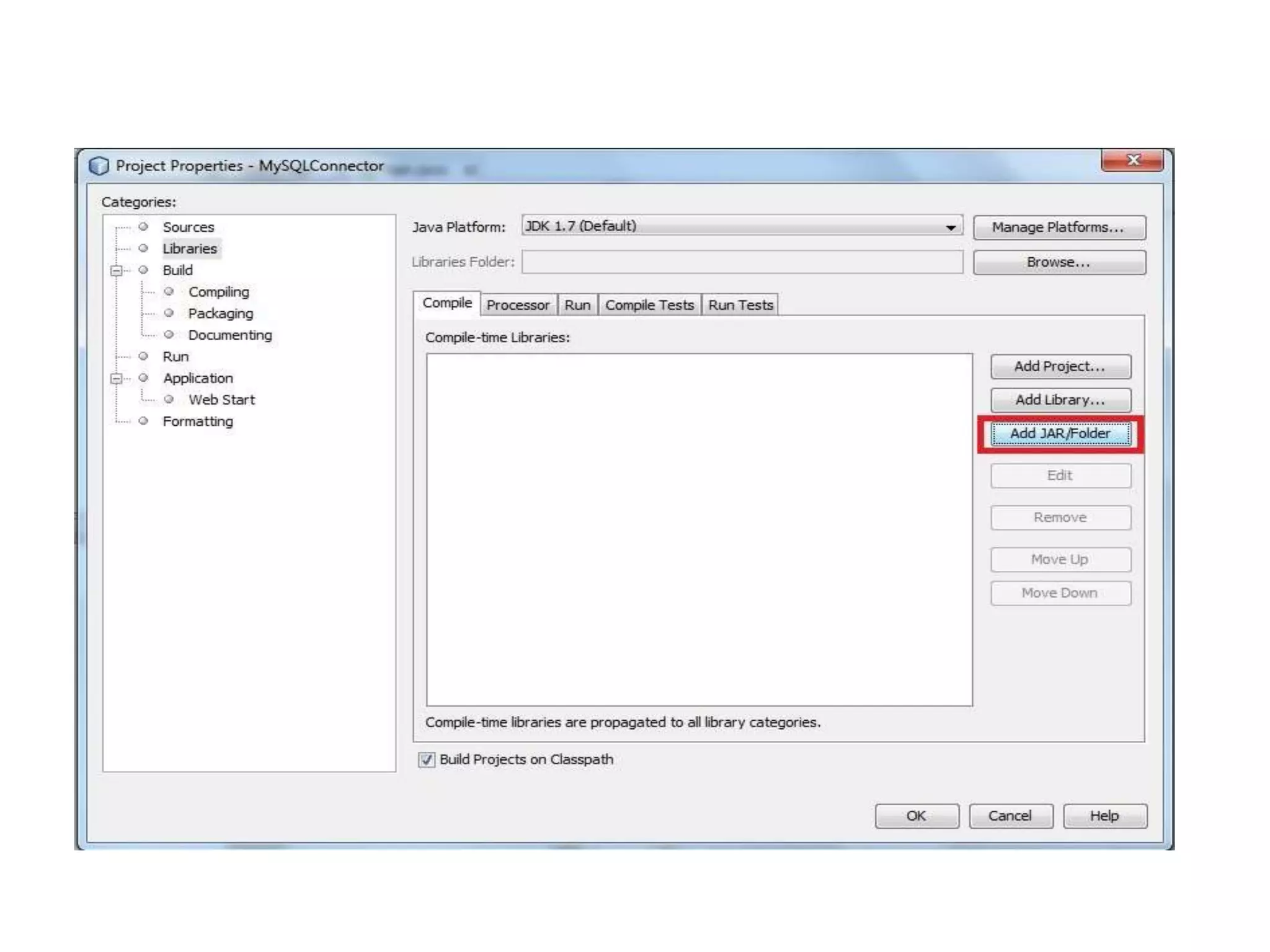Click the Project Properties title bar icon

click(99, 166)
